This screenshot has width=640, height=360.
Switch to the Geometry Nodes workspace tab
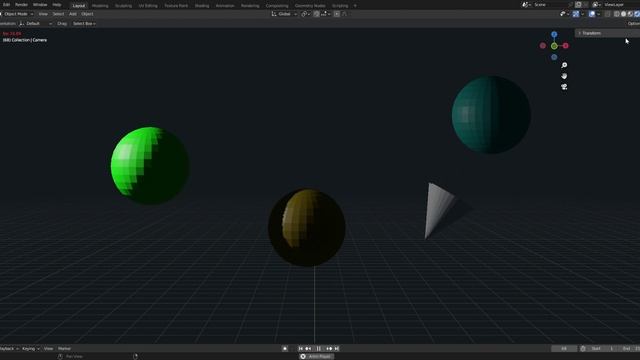click(x=310, y=6)
